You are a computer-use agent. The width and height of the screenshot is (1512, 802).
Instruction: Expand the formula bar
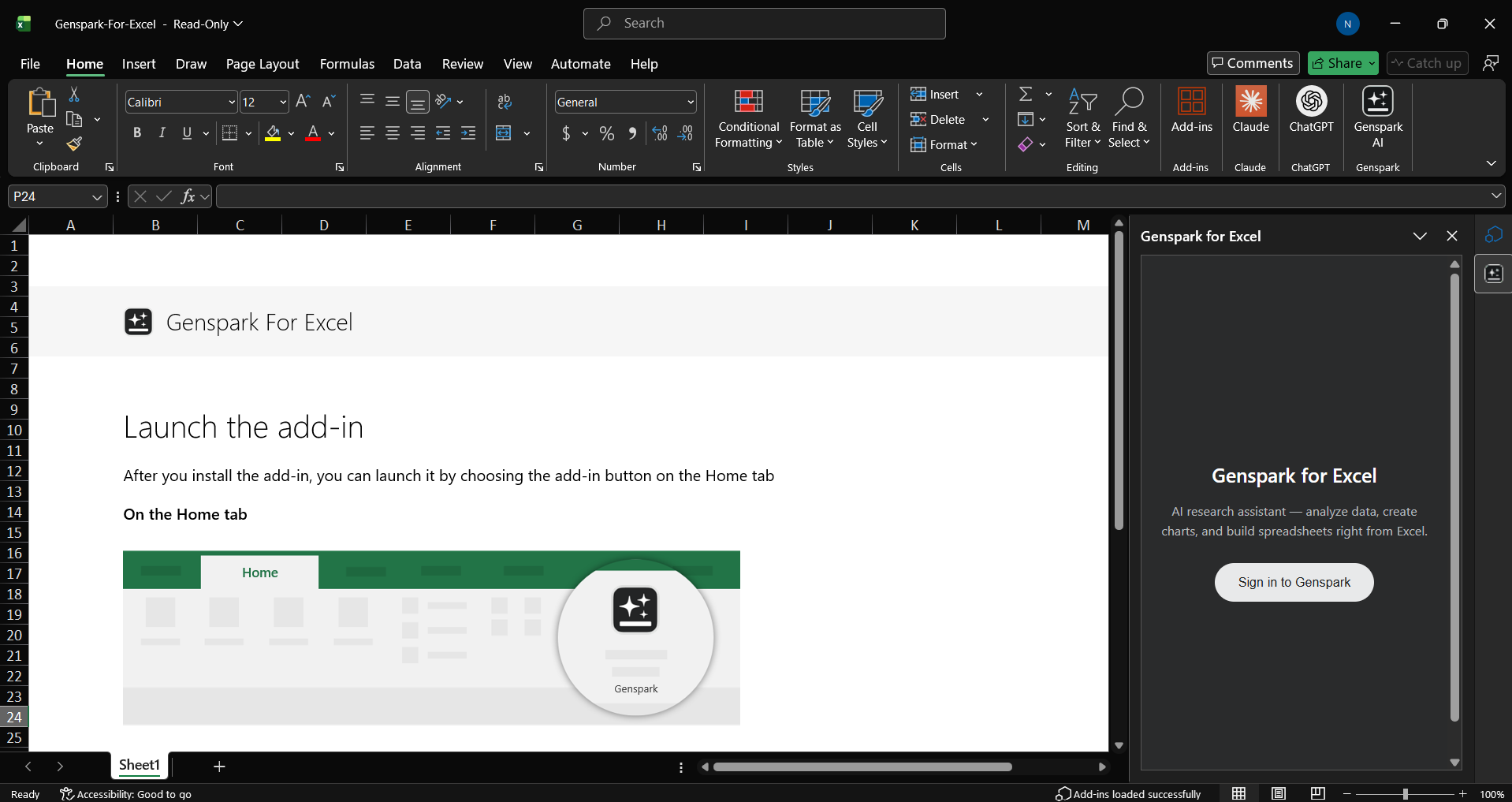[1496, 196]
